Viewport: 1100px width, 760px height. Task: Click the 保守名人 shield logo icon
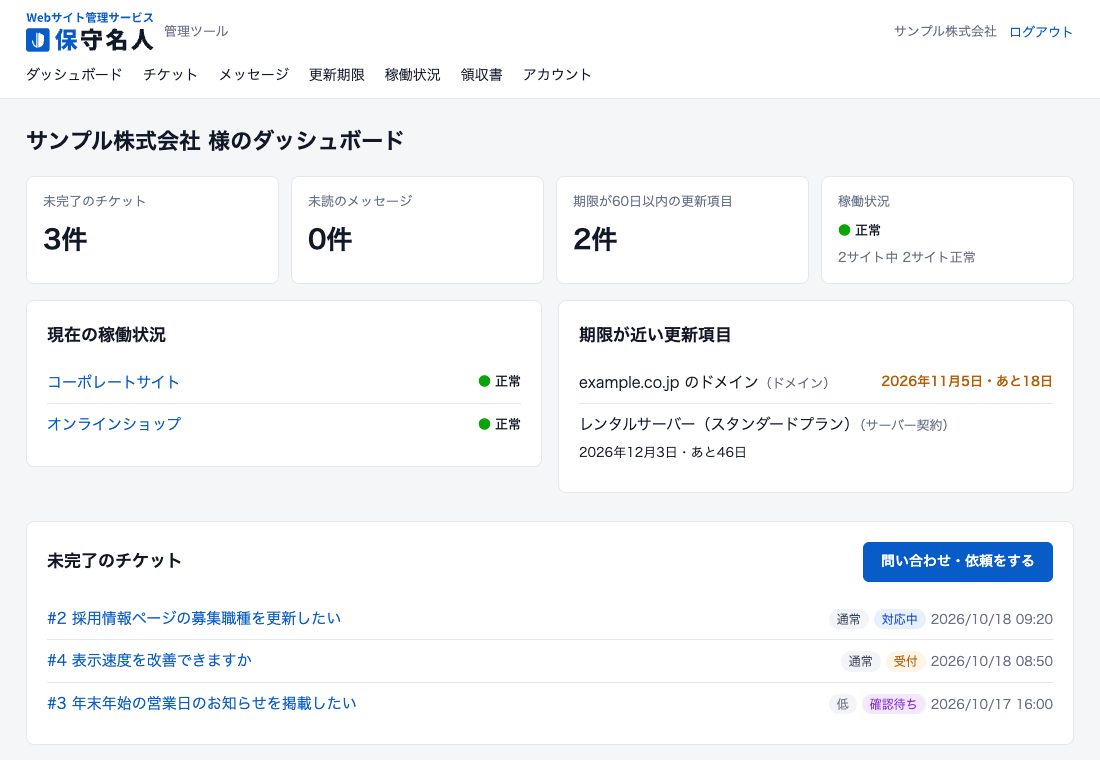tap(37, 40)
